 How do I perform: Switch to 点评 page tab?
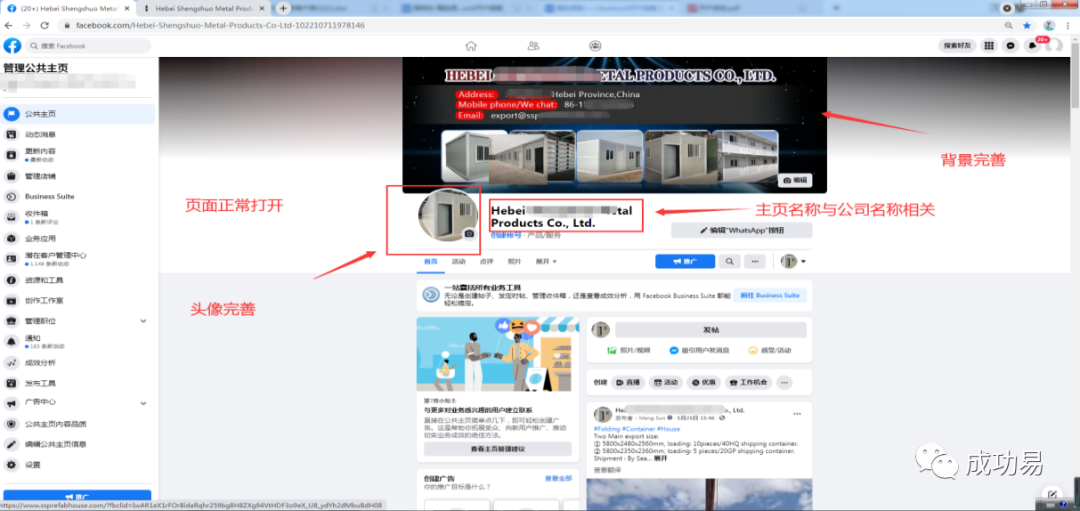(x=486, y=262)
